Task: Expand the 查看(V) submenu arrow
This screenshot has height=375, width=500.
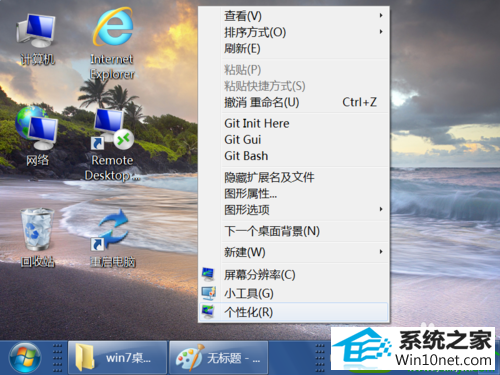Action: coord(381,15)
